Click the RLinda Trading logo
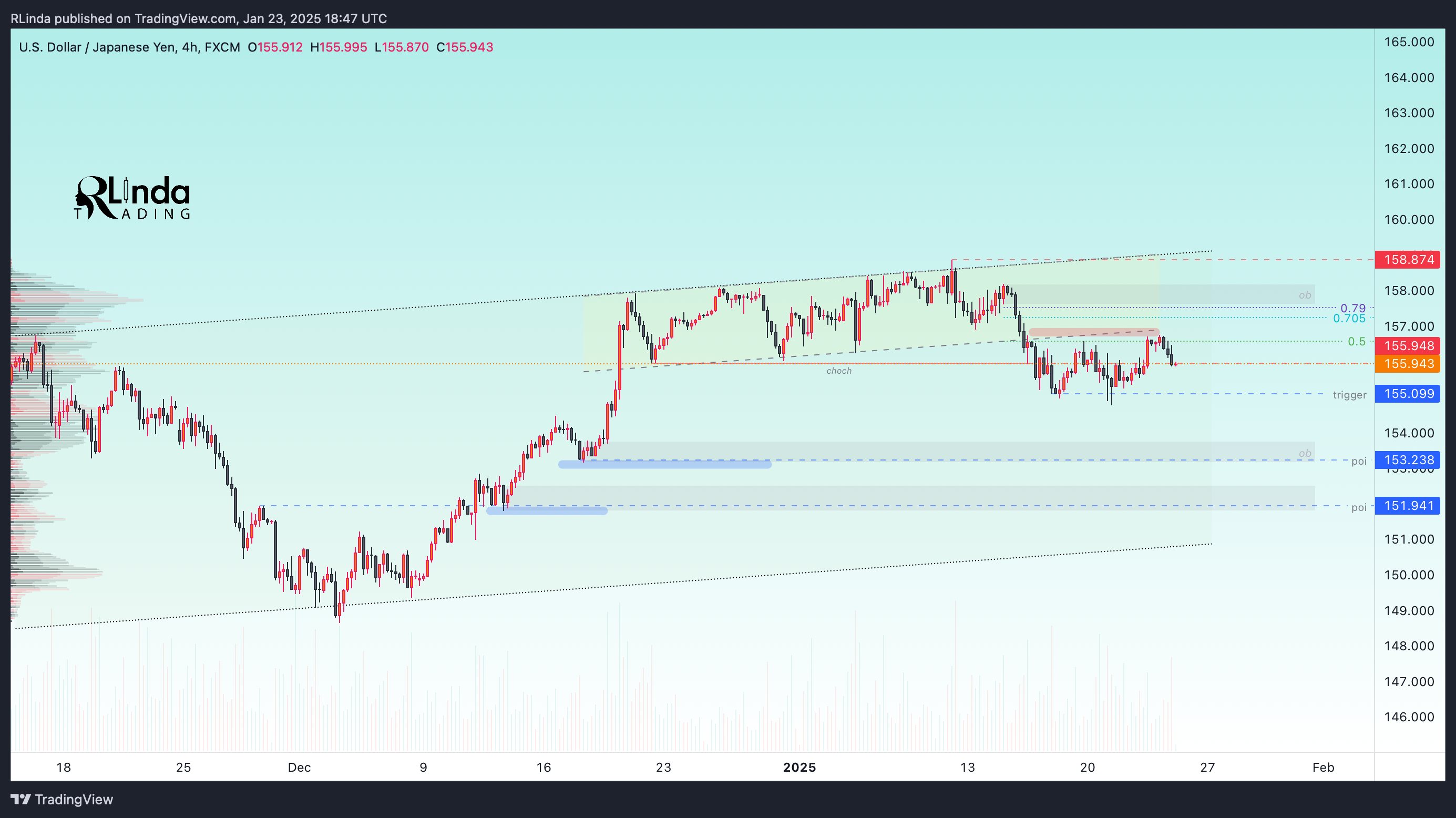Image resolution: width=1456 pixels, height=818 pixels. point(132,197)
